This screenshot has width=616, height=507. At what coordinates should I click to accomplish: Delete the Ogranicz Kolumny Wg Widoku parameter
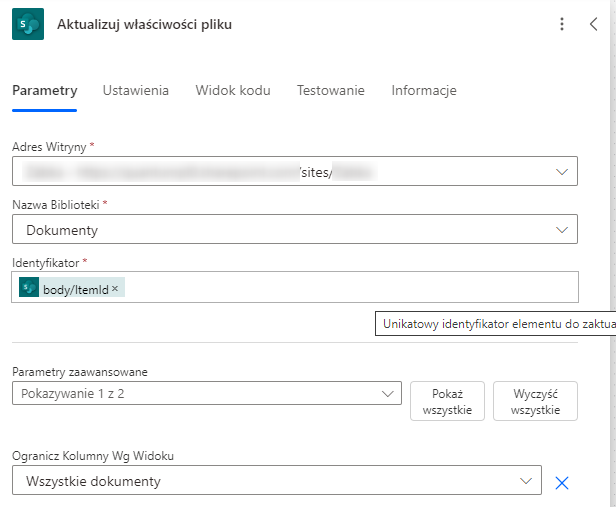561,482
